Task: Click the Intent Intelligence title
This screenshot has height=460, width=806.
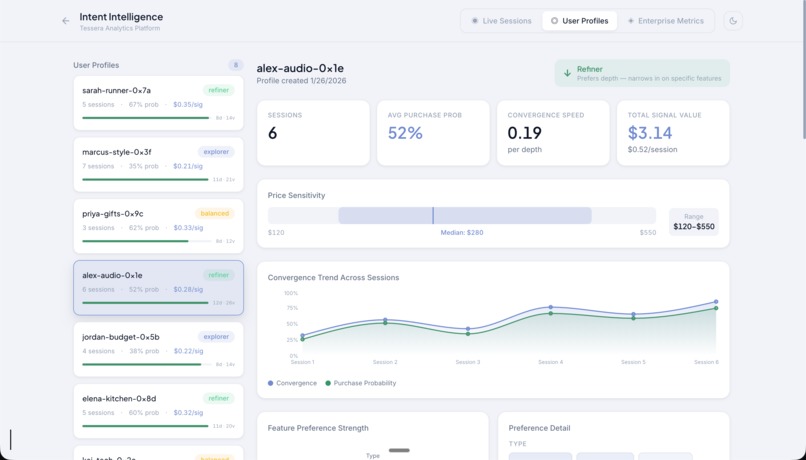Action: coord(121,17)
